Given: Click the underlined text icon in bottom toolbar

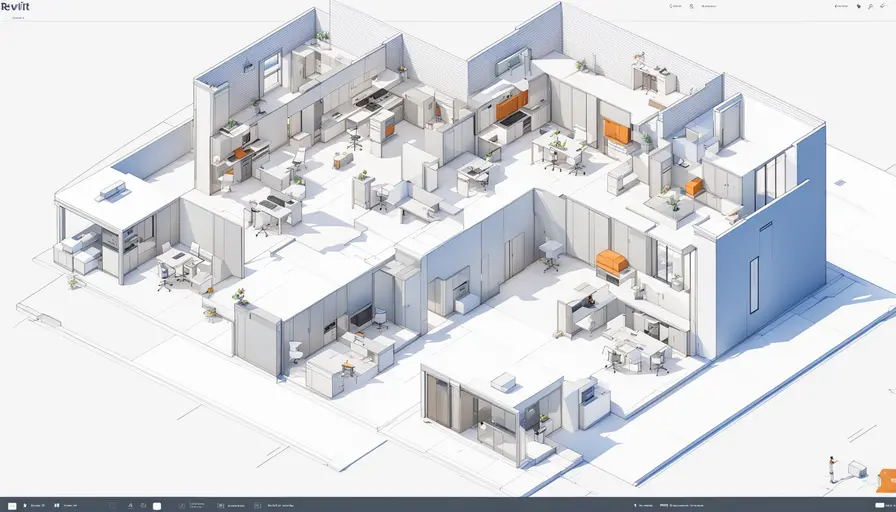Looking at the screenshot, I should [x=131, y=506].
